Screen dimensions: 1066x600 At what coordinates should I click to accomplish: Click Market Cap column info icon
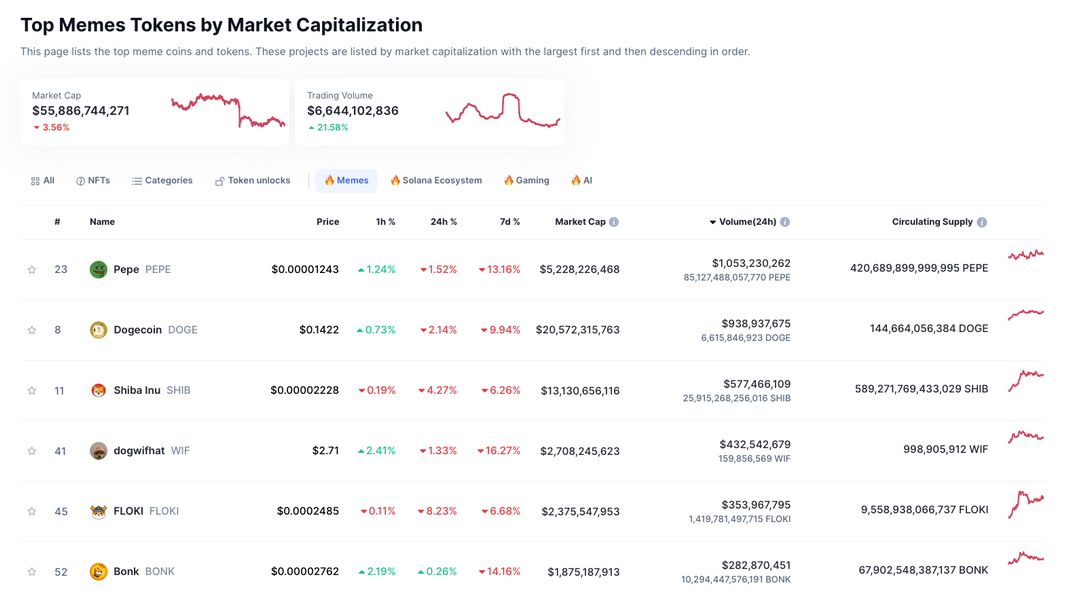pyautogui.click(x=614, y=222)
